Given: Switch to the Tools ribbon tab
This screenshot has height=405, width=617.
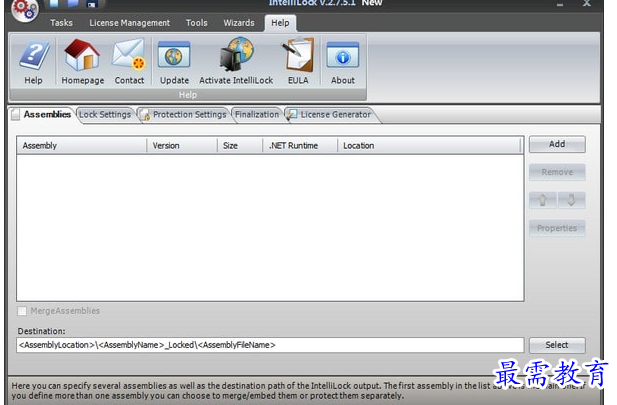Looking at the screenshot, I should pos(196,23).
